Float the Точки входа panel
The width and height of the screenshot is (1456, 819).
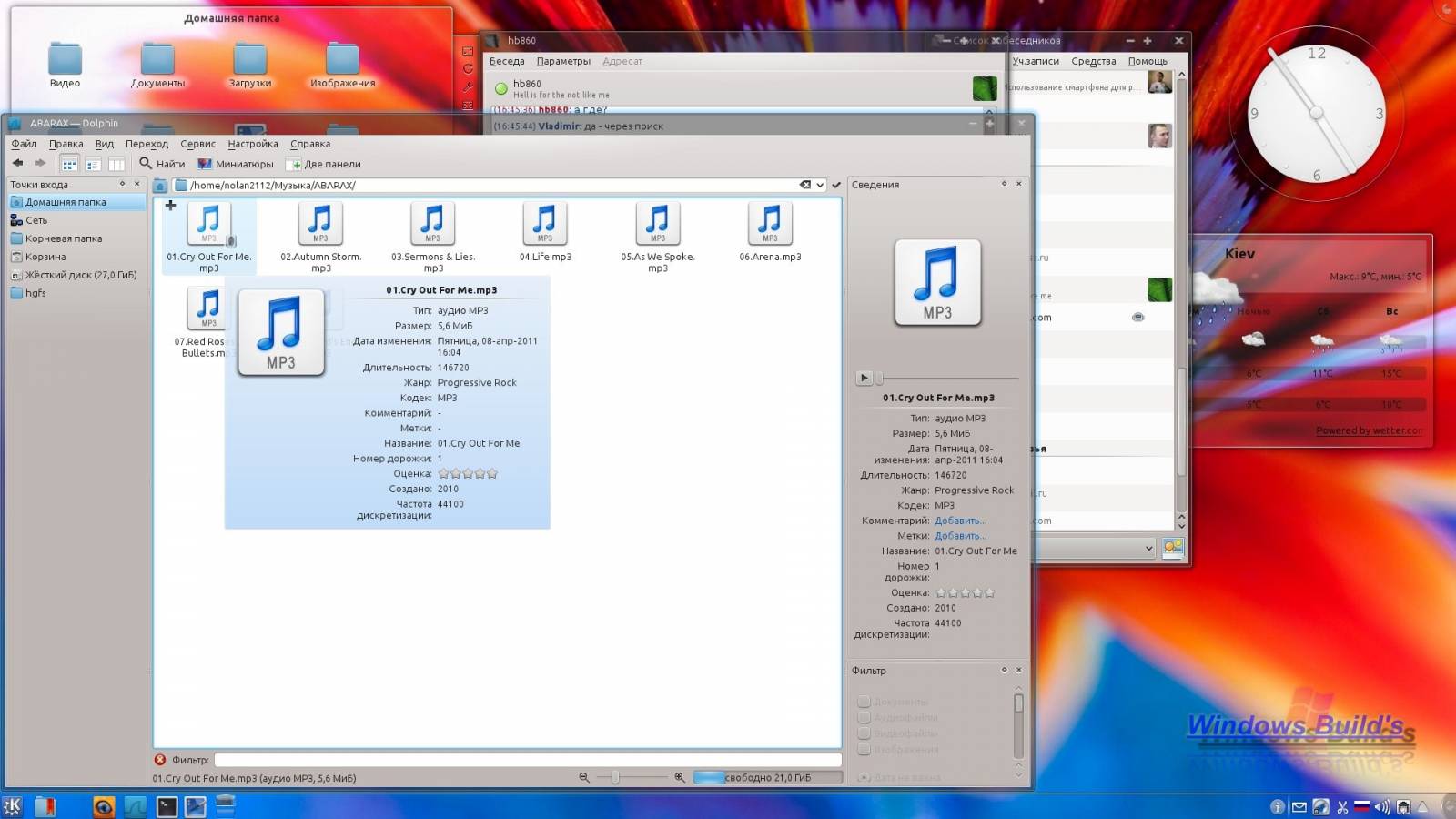tap(123, 184)
